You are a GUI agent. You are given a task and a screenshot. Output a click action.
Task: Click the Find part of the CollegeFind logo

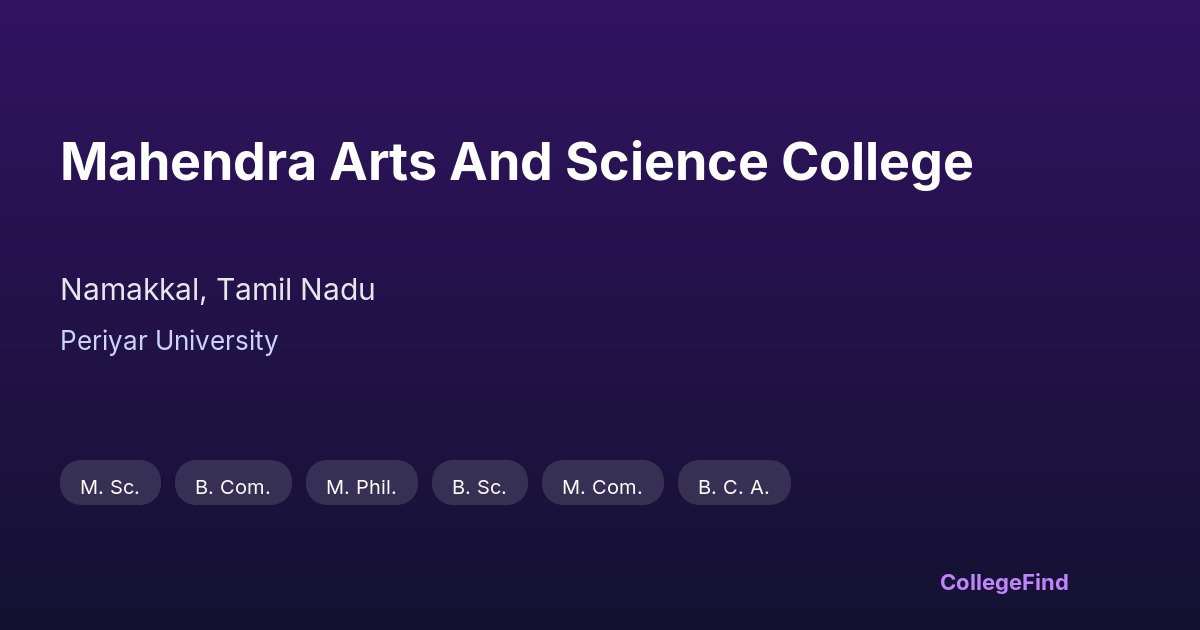tap(1043, 582)
